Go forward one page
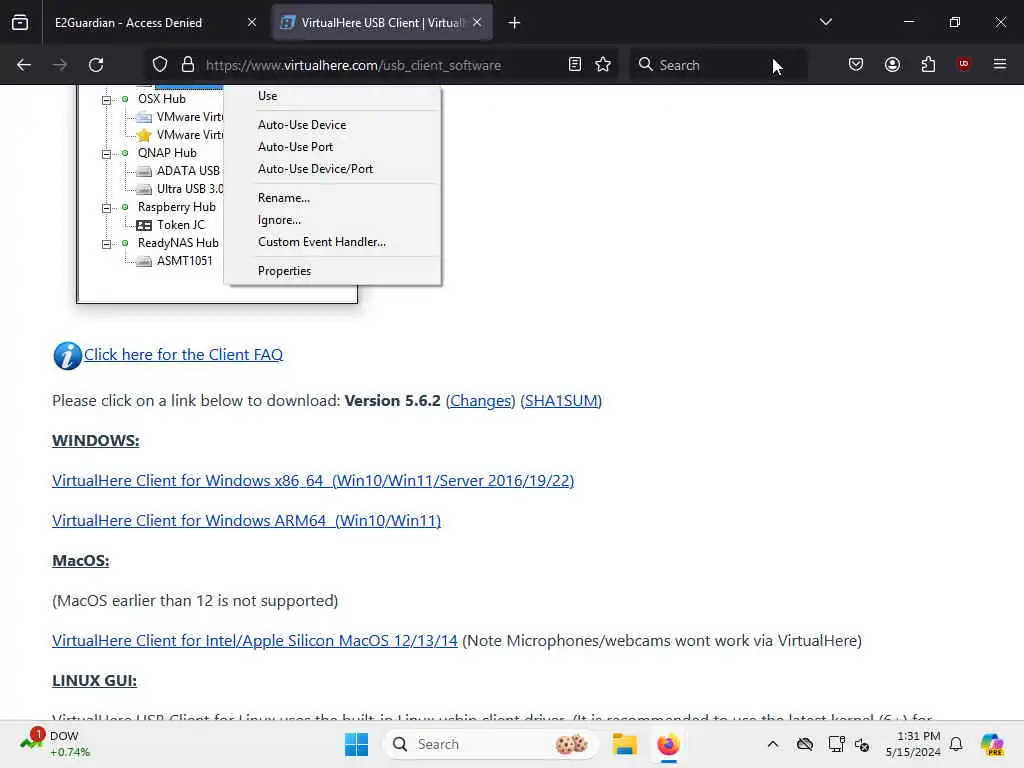This screenshot has height=768, width=1024. pyautogui.click(x=60, y=65)
